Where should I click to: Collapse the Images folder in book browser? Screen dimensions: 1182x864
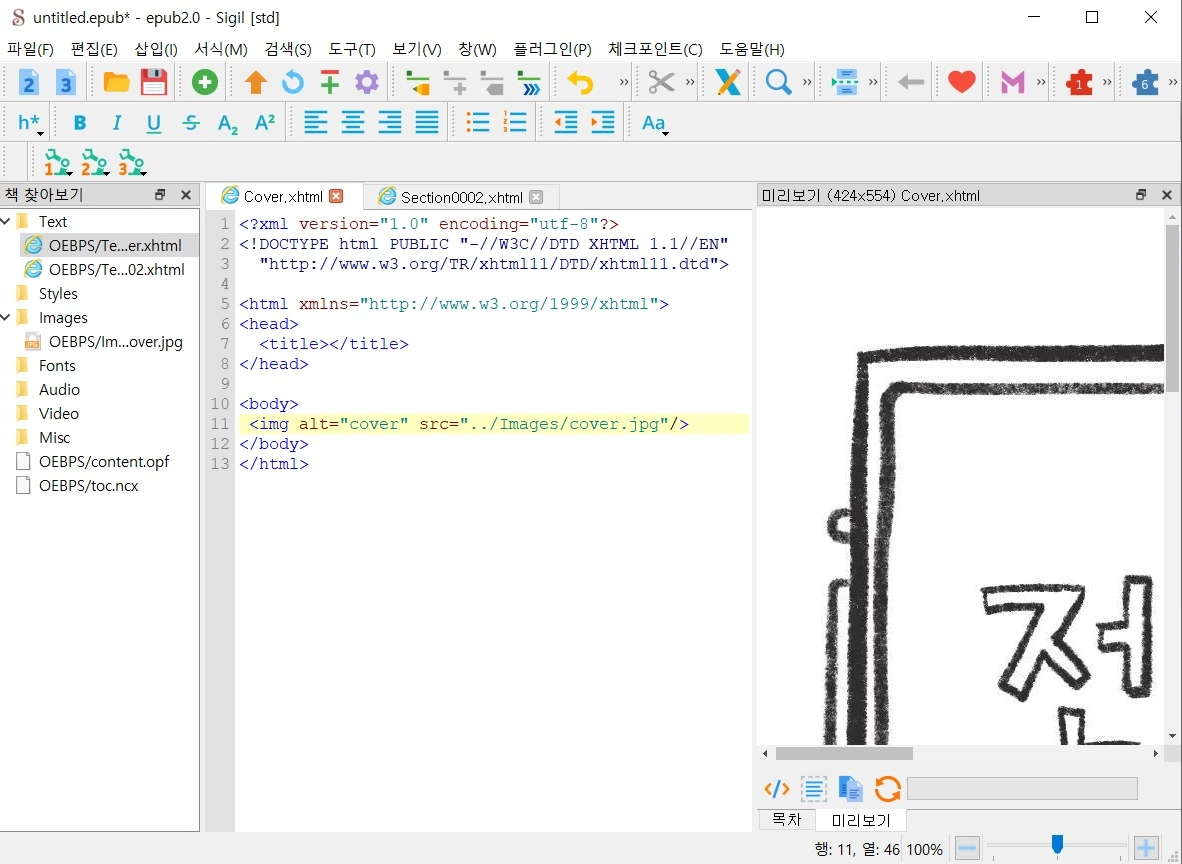[7, 318]
